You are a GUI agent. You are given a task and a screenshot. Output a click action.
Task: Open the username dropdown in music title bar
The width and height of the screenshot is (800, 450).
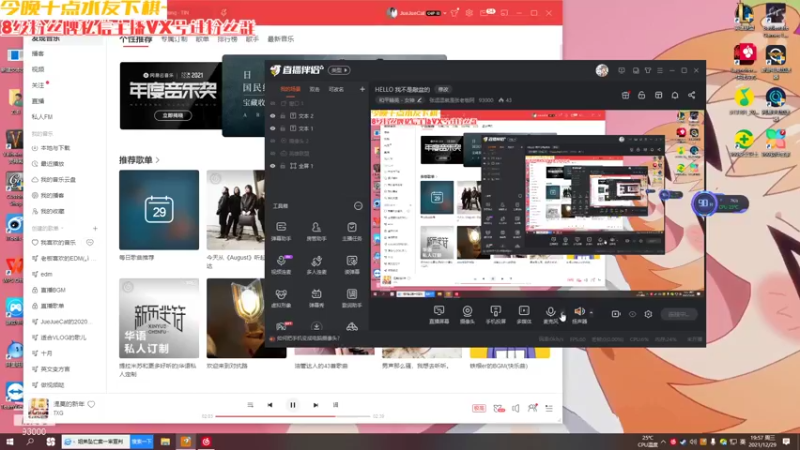pyautogui.click(x=445, y=13)
